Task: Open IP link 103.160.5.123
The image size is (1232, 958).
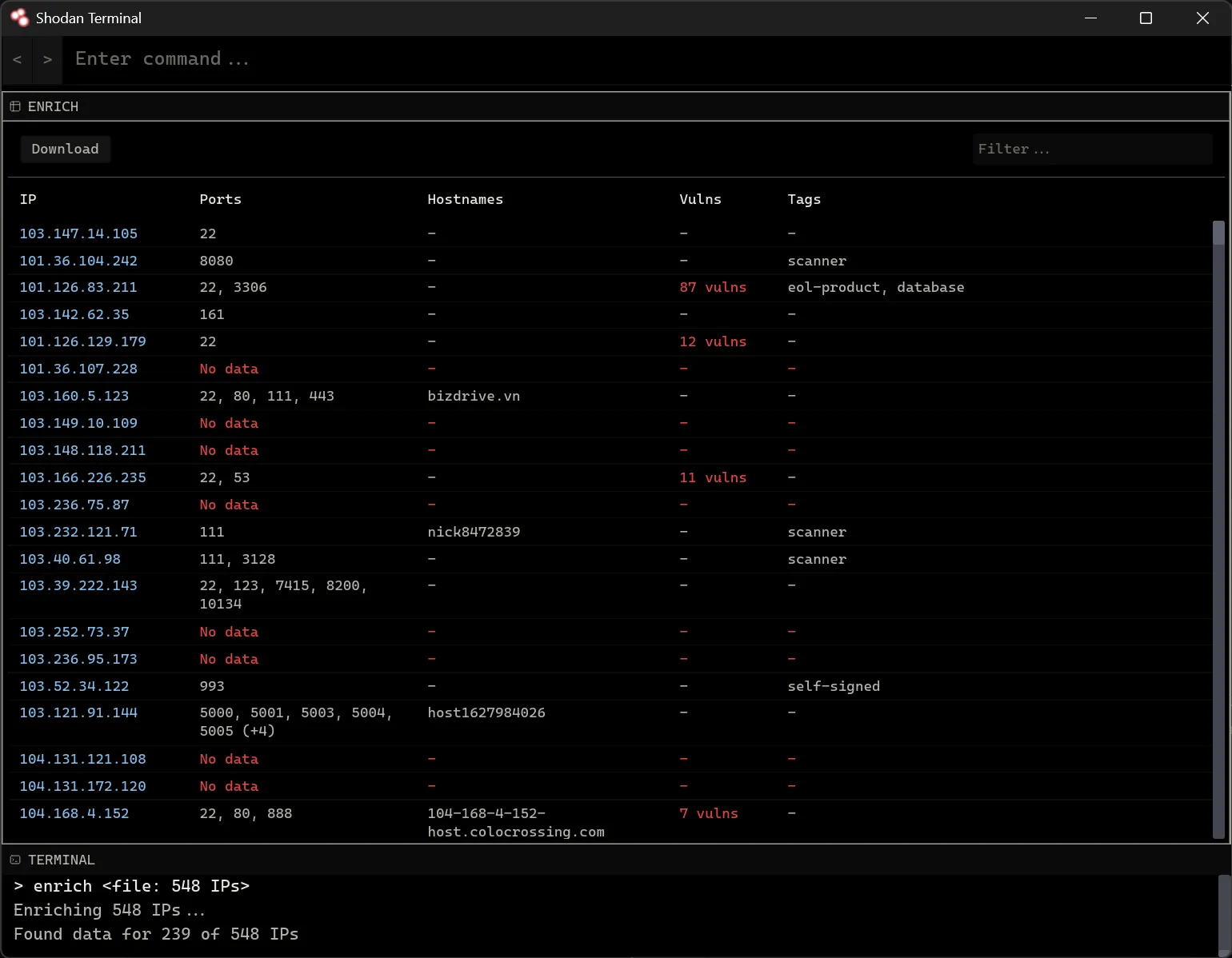Action: [74, 396]
